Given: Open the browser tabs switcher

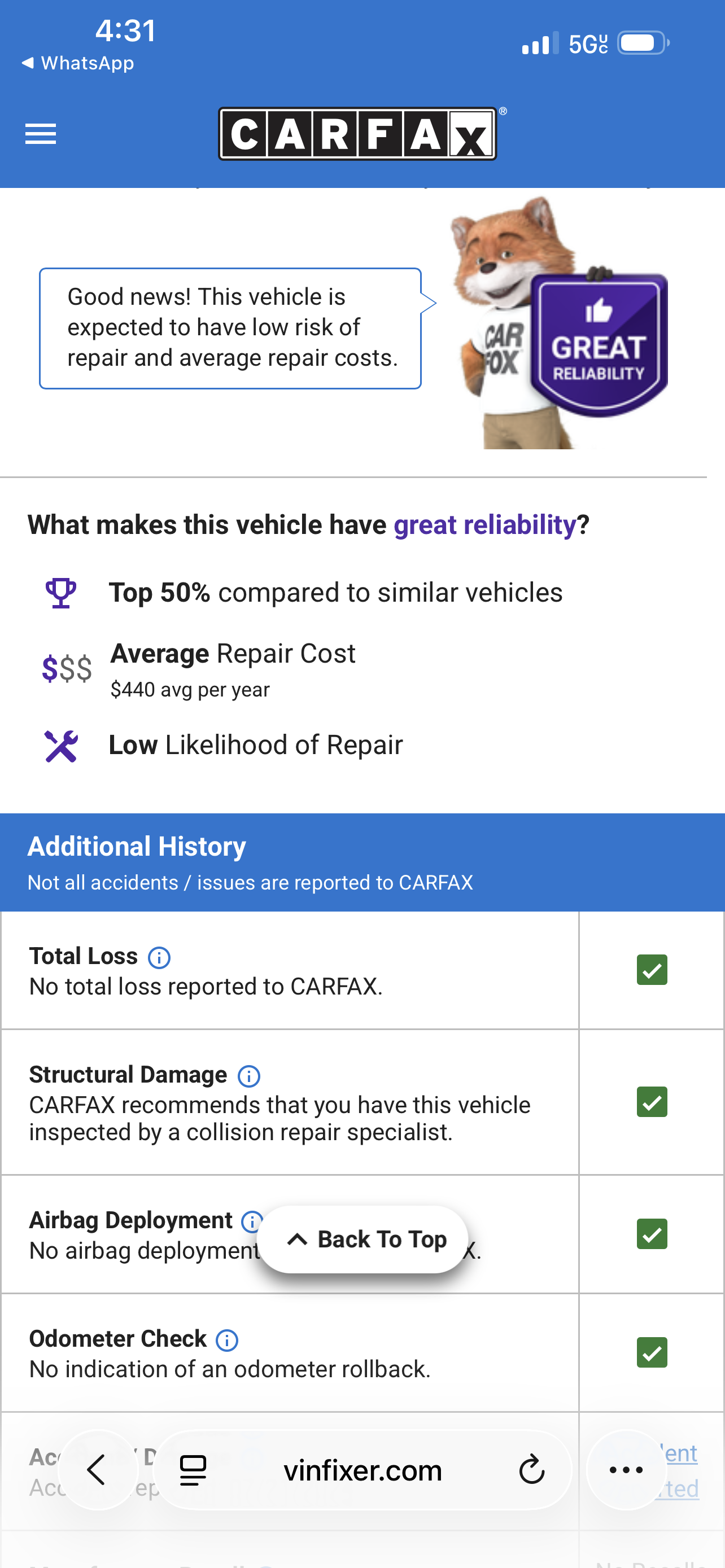Looking at the screenshot, I should pos(193,1469).
